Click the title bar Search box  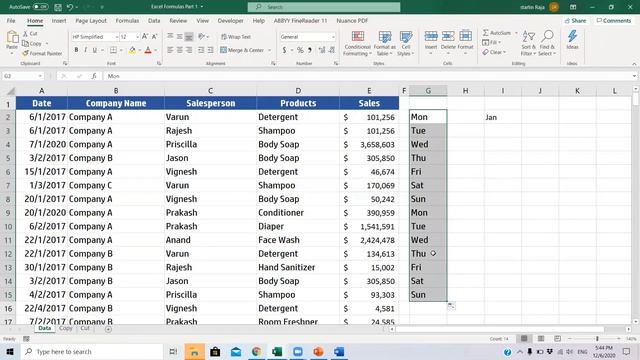coord(324,7)
